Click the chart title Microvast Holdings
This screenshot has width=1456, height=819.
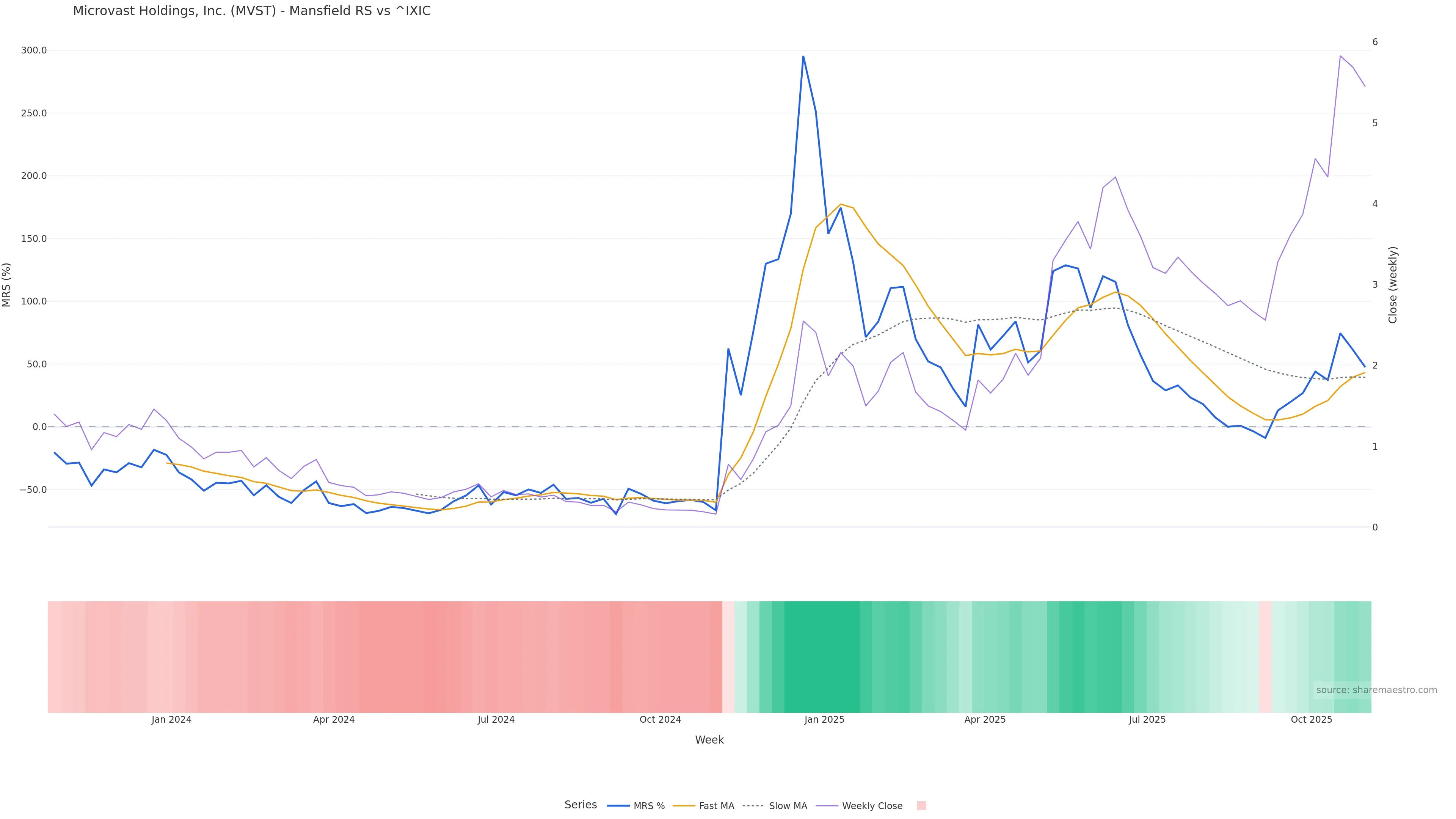[251, 11]
